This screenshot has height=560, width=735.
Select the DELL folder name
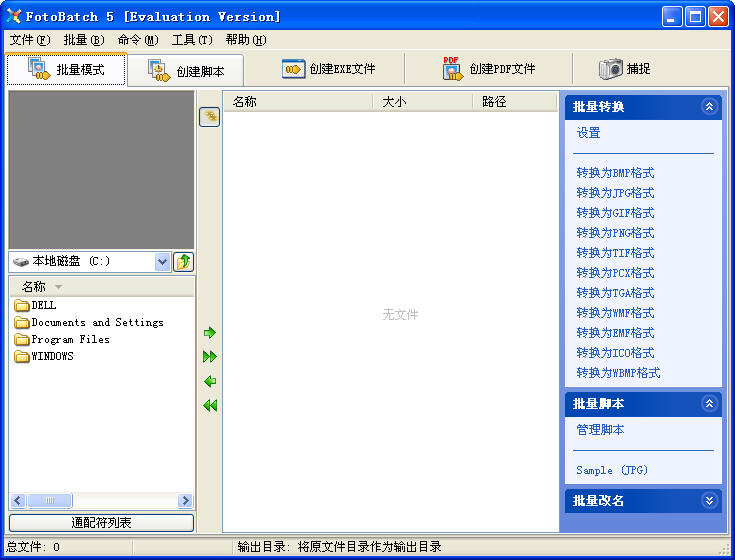[44, 306]
